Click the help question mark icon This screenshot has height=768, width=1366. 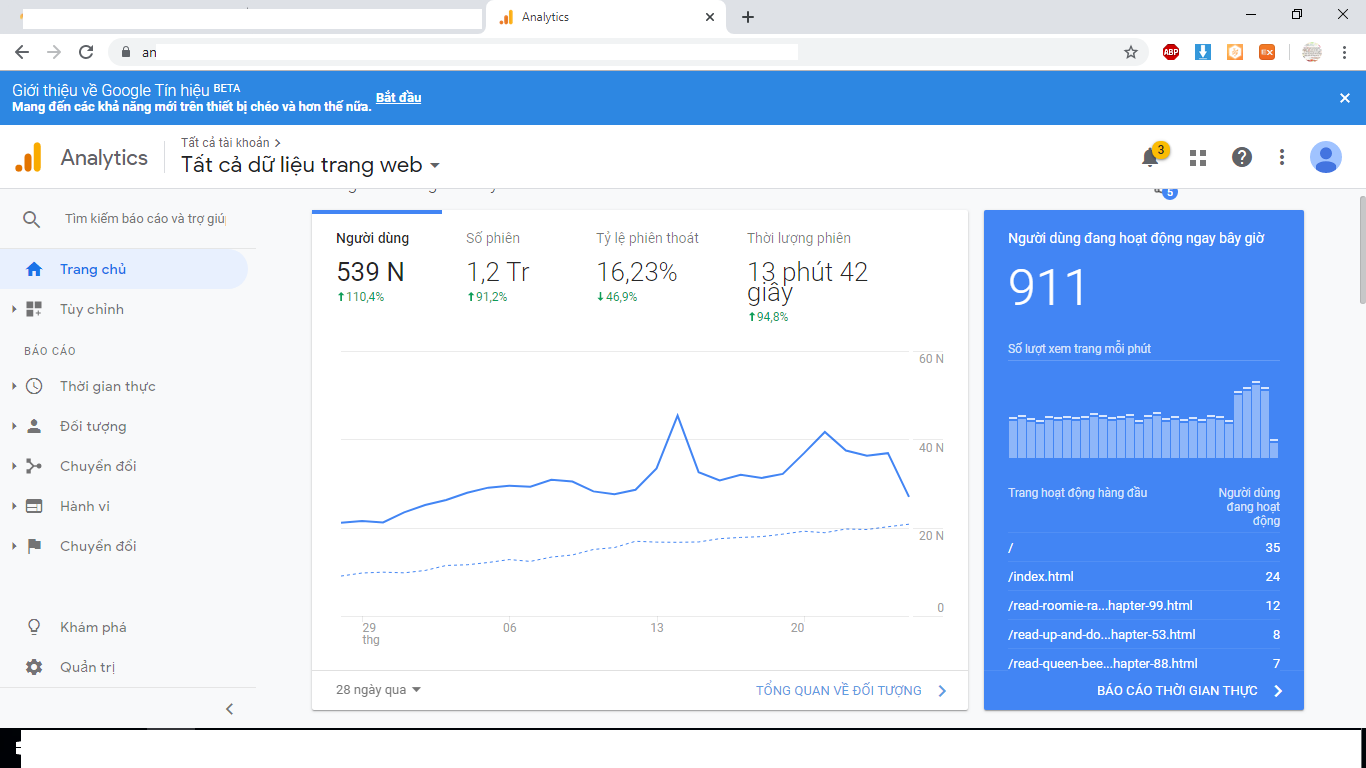pyautogui.click(x=1242, y=157)
